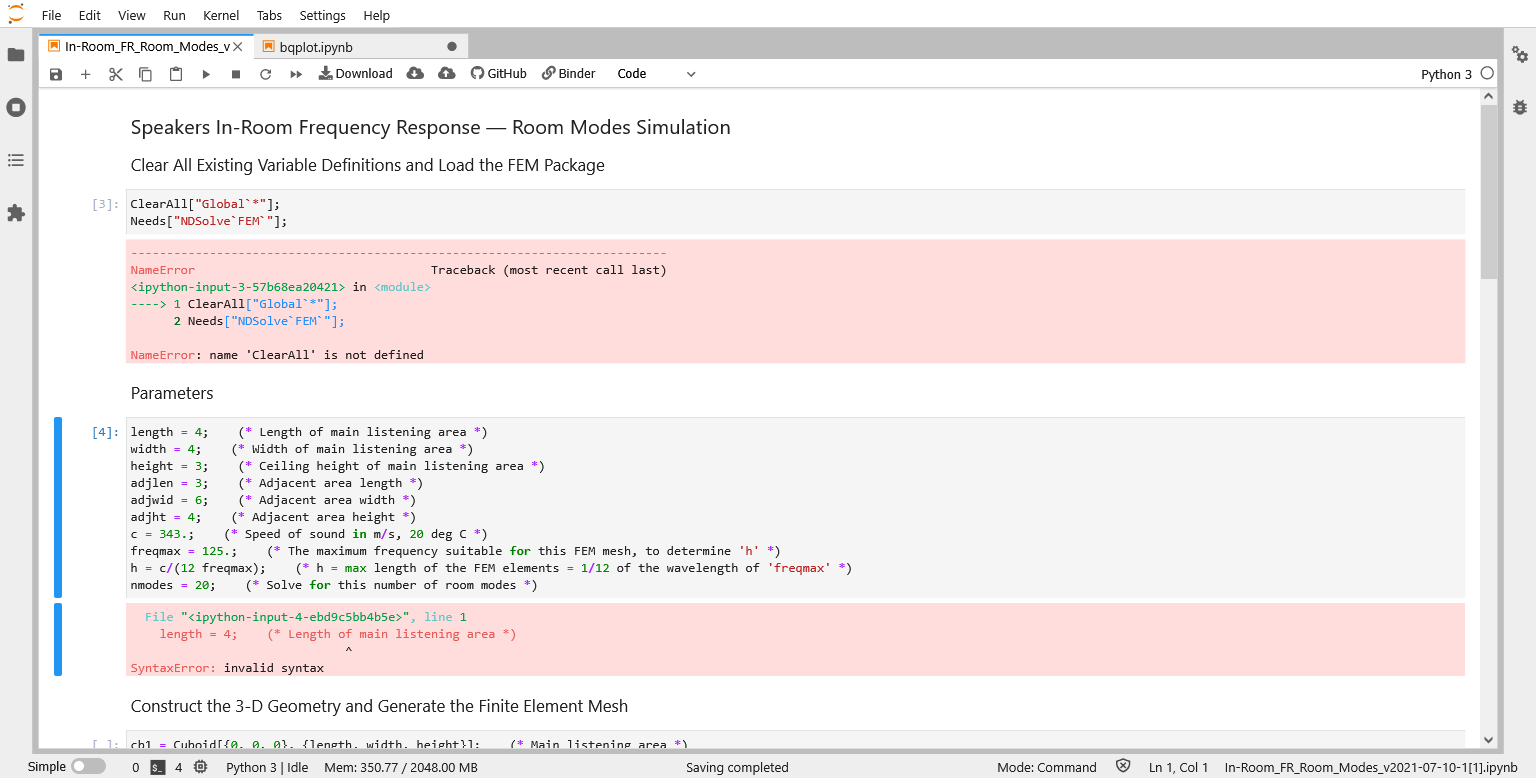Image resolution: width=1536 pixels, height=778 pixels.
Task: Click the notebook vertical scrollbar thumb
Action: coord(1489,193)
